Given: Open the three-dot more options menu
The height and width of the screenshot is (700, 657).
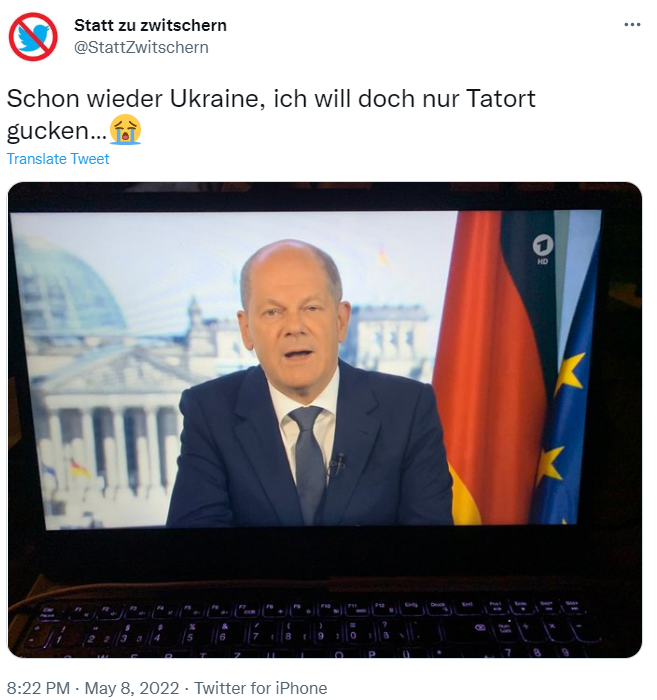Looking at the screenshot, I should [x=632, y=25].
